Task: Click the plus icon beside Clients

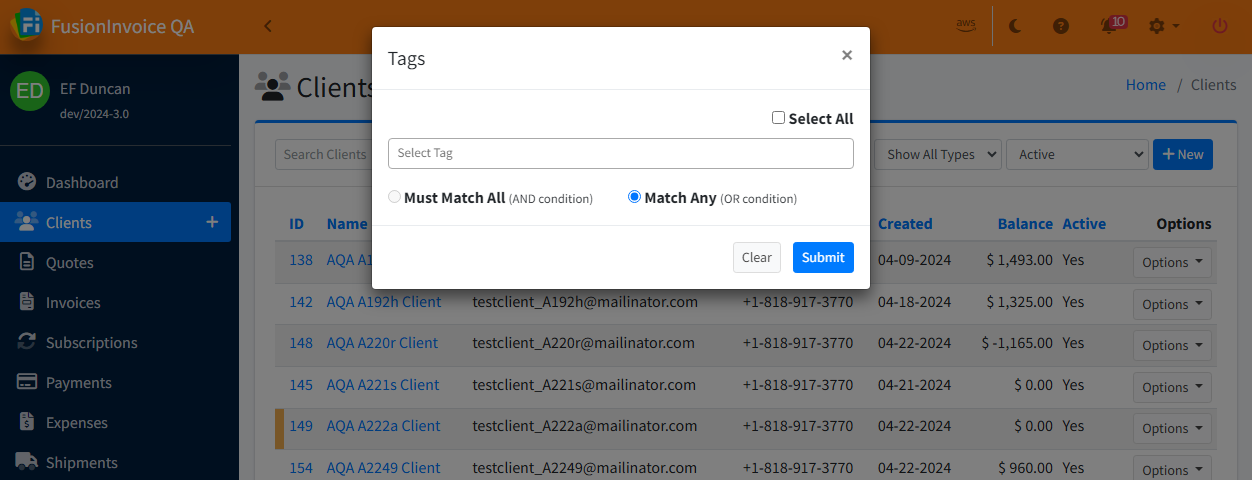Action: (x=212, y=222)
